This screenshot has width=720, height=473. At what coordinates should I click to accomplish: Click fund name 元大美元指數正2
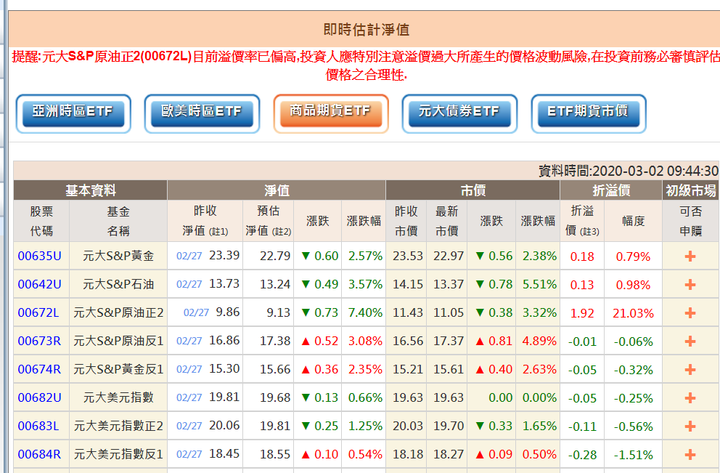118,426
